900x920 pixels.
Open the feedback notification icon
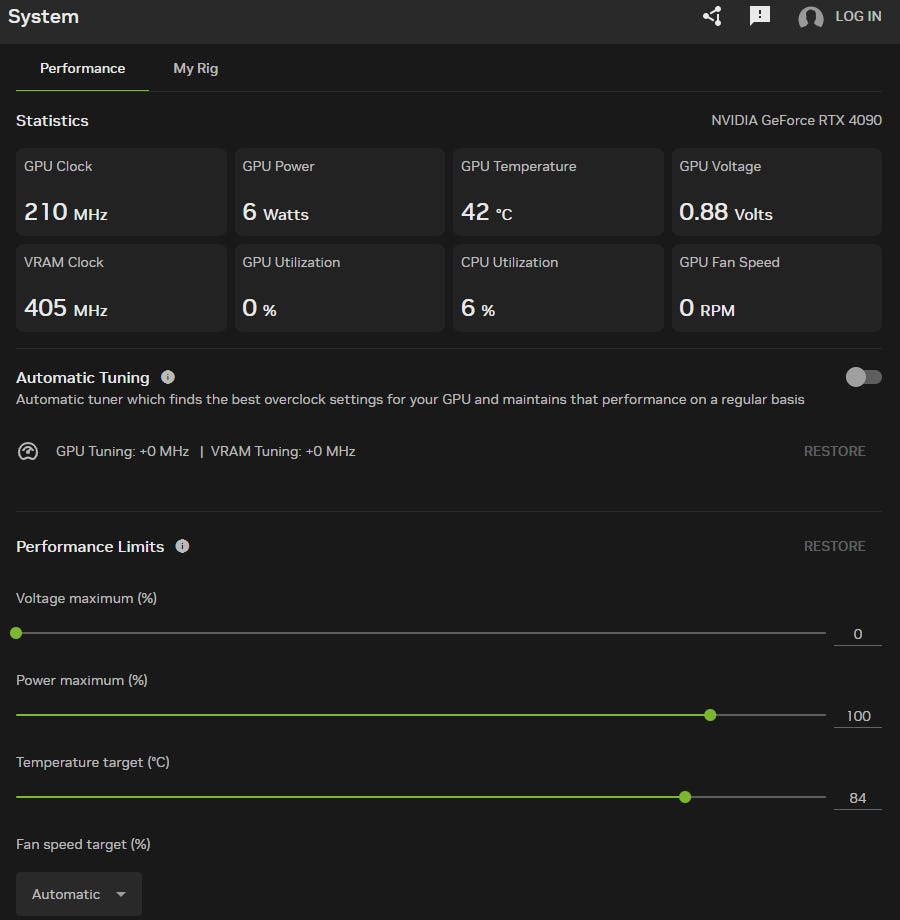tap(760, 16)
